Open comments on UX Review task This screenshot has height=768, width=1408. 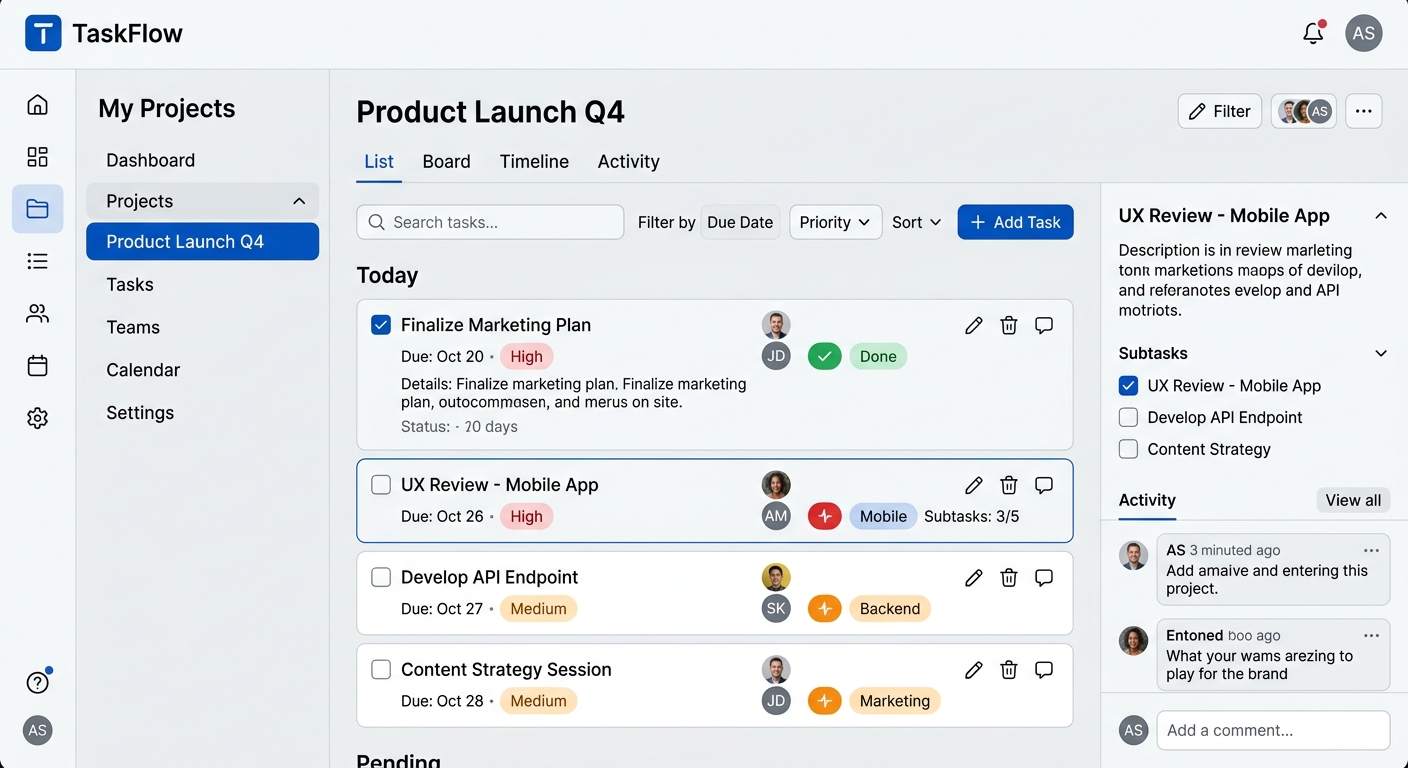tap(1044, 485)
